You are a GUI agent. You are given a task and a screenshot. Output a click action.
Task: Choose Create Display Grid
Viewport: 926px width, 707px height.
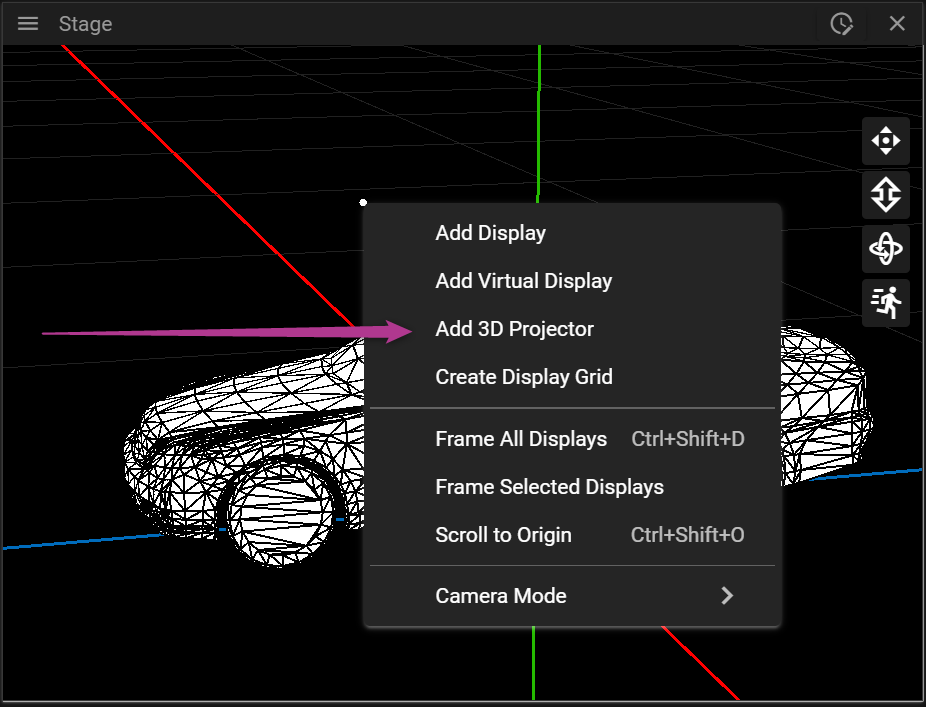pos(523,377)
